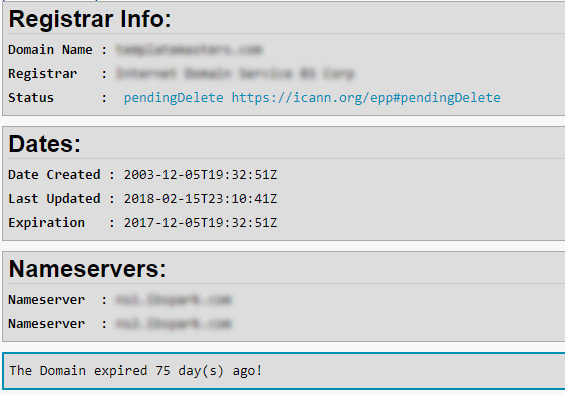Click the blurred registrar value
This screenshot has height=395, width=565.
click(x=236, y=74)
